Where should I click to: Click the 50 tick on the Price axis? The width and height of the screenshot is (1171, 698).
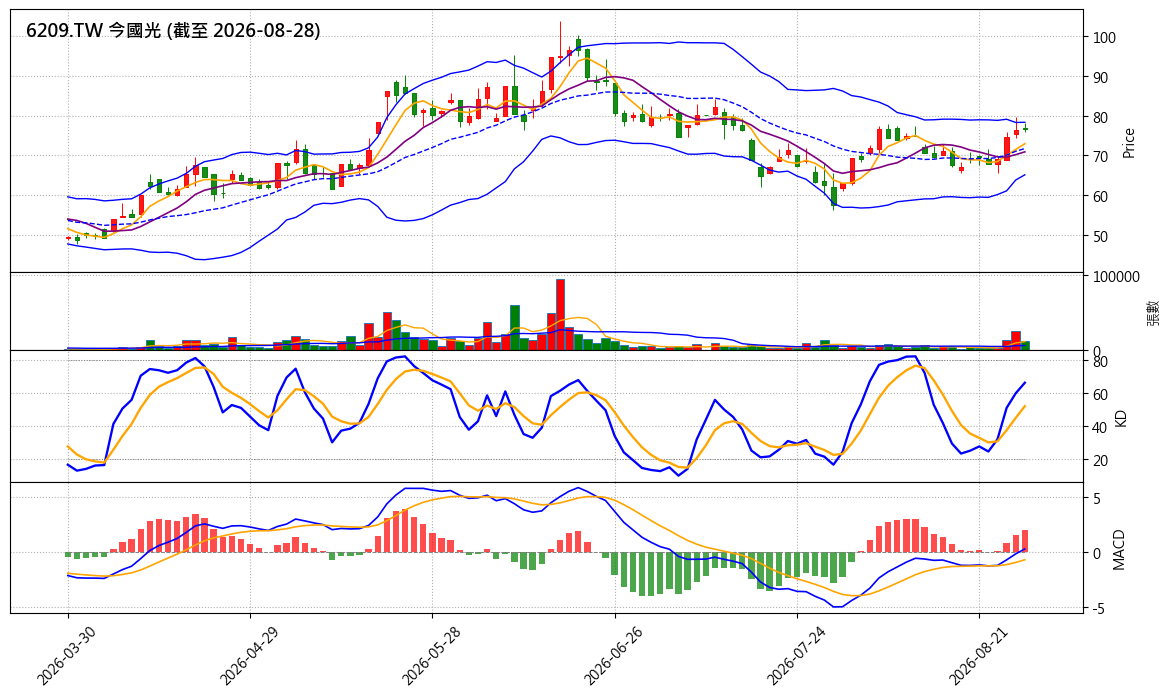1100,237
